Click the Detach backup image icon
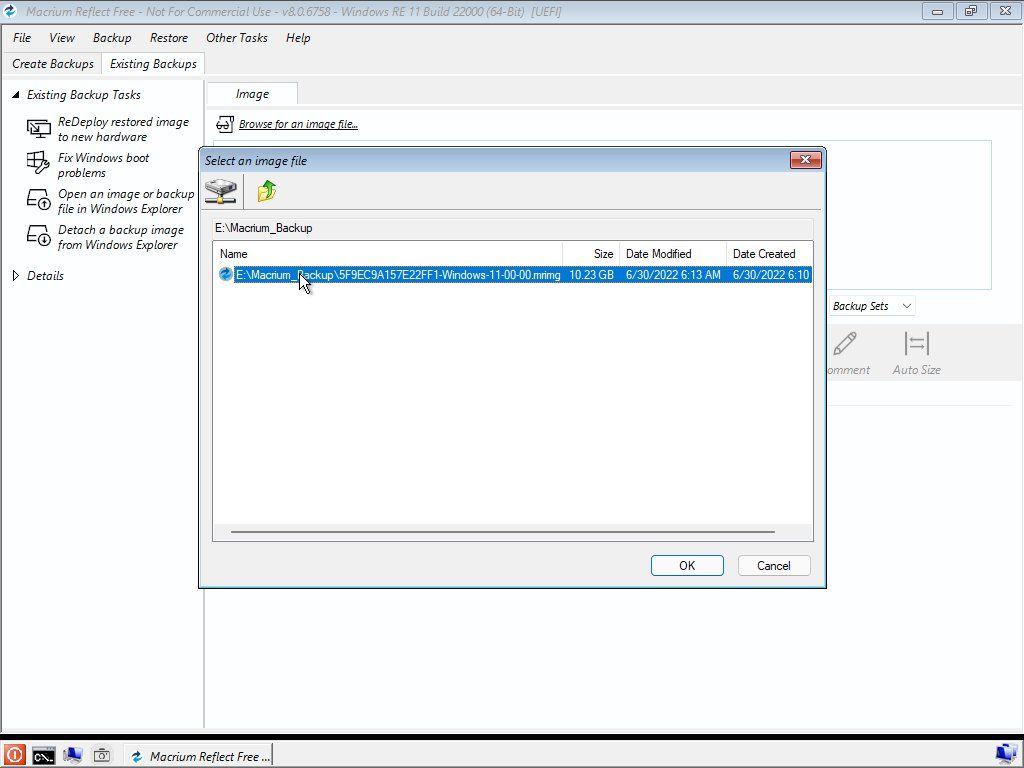This screenshot has height=768, width=1024. tap(39, 235)
